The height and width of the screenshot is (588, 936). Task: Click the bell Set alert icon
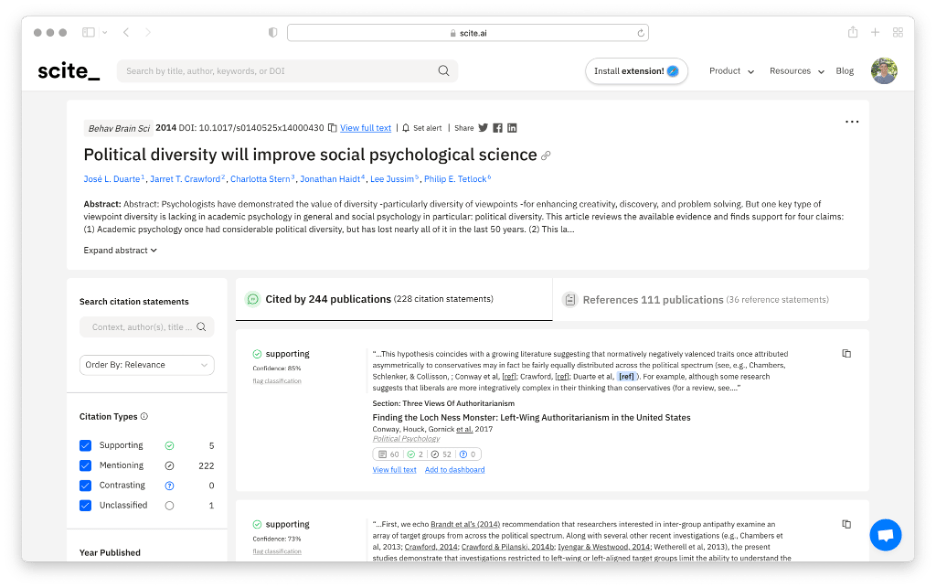pos(406,128)
